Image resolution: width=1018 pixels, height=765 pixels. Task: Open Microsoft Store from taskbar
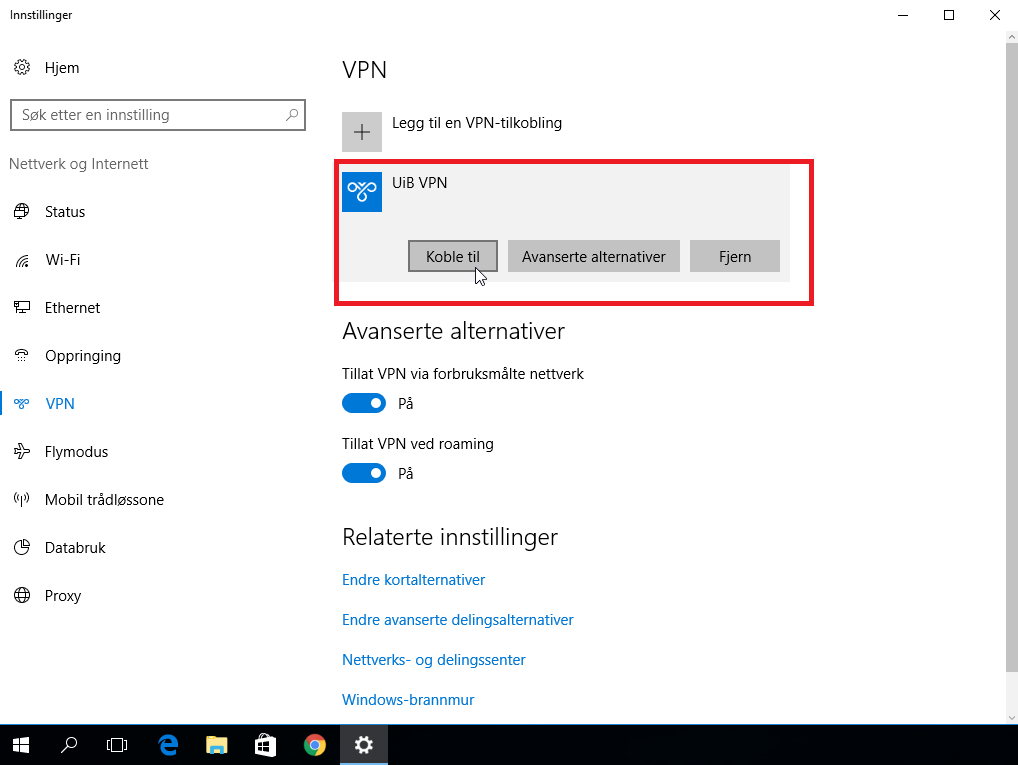pyautogui.click(x=266, y=744)
